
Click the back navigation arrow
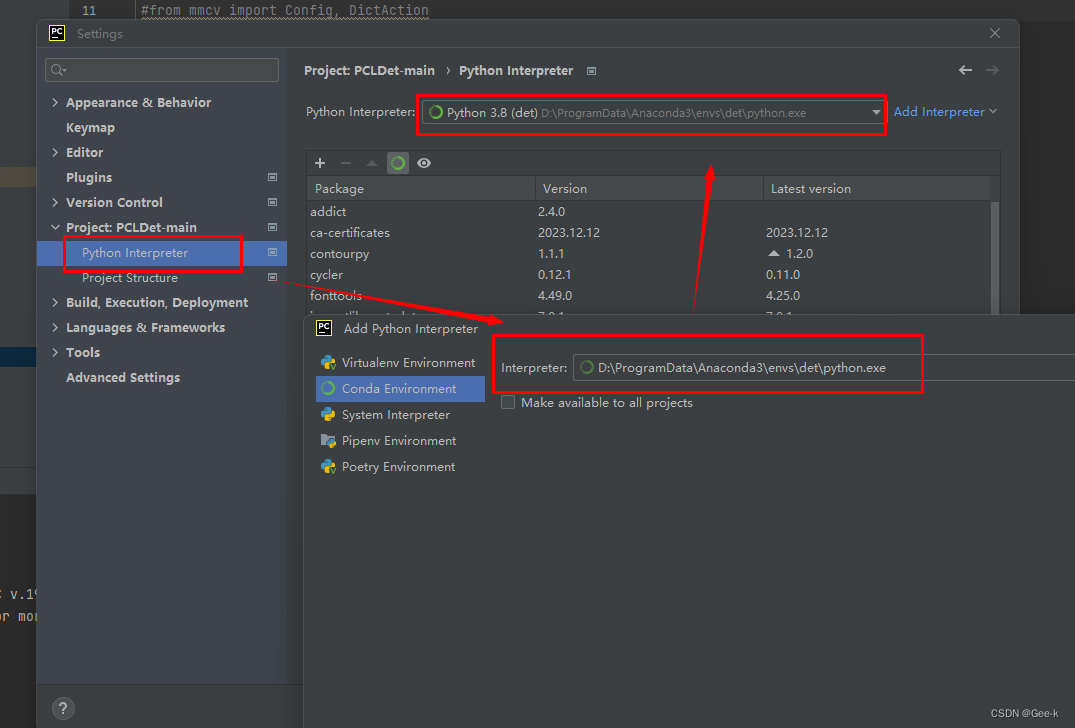click(964, 70)
